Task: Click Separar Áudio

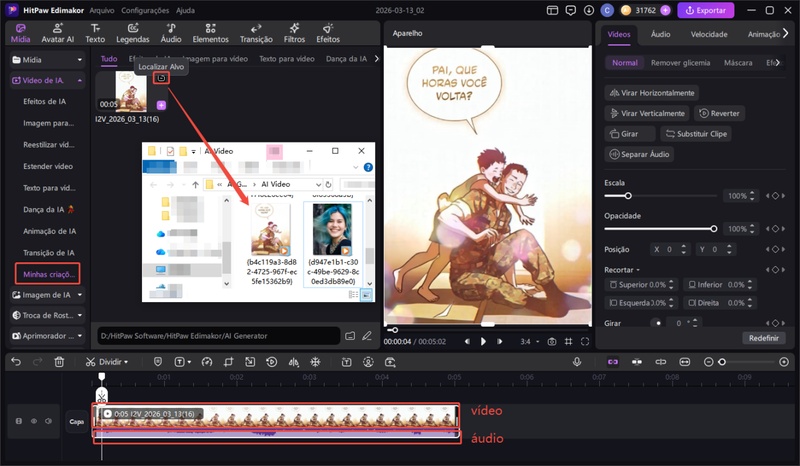Action: 639,154
